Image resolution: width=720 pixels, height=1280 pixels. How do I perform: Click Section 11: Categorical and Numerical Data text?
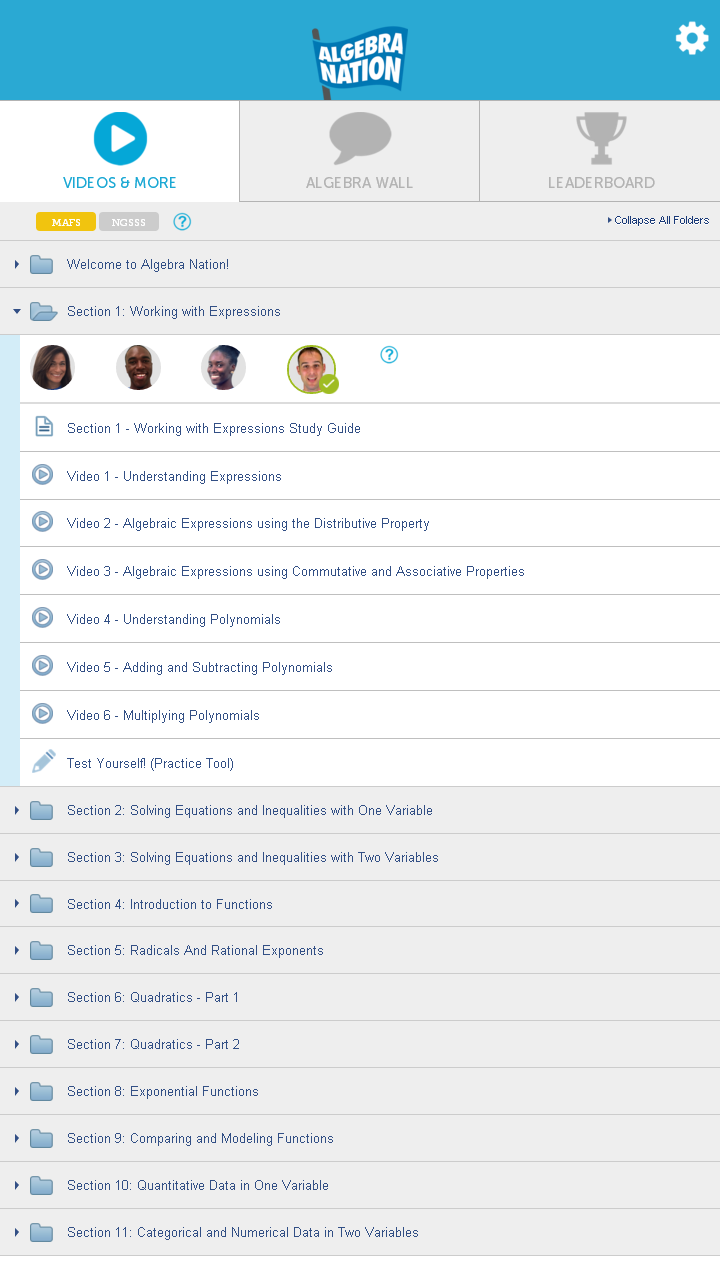pyautogui.click(x=243, y=1232)
